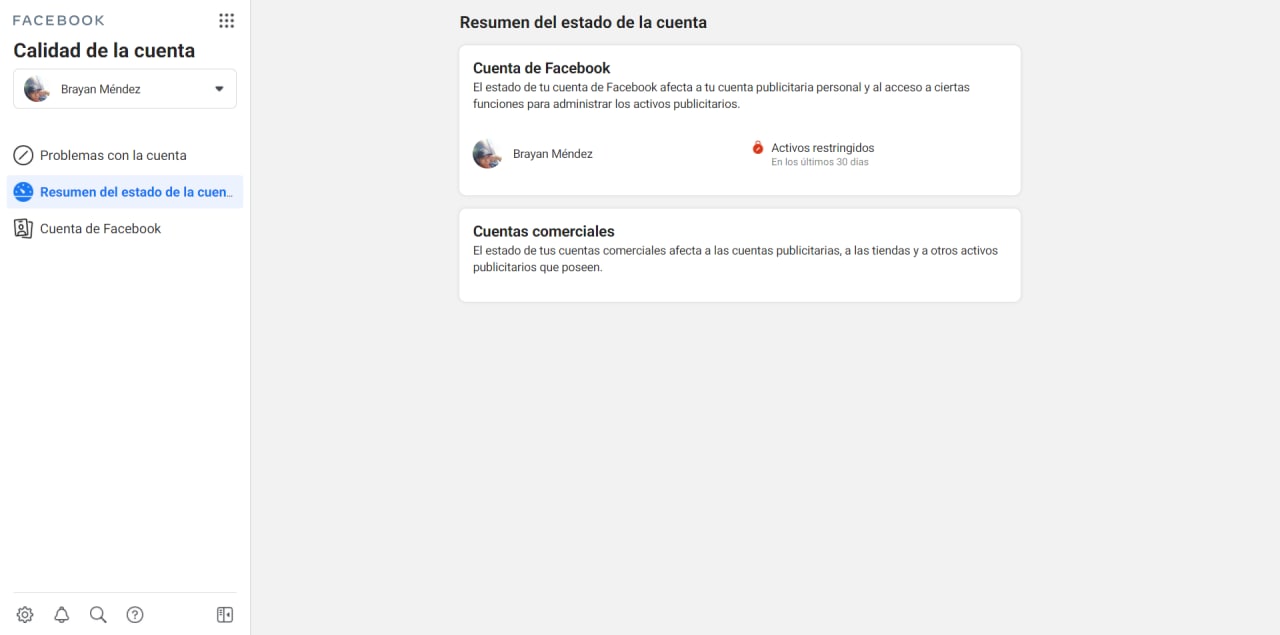
Task: Click the FACEBOOK logo
Action: point(59,20)
